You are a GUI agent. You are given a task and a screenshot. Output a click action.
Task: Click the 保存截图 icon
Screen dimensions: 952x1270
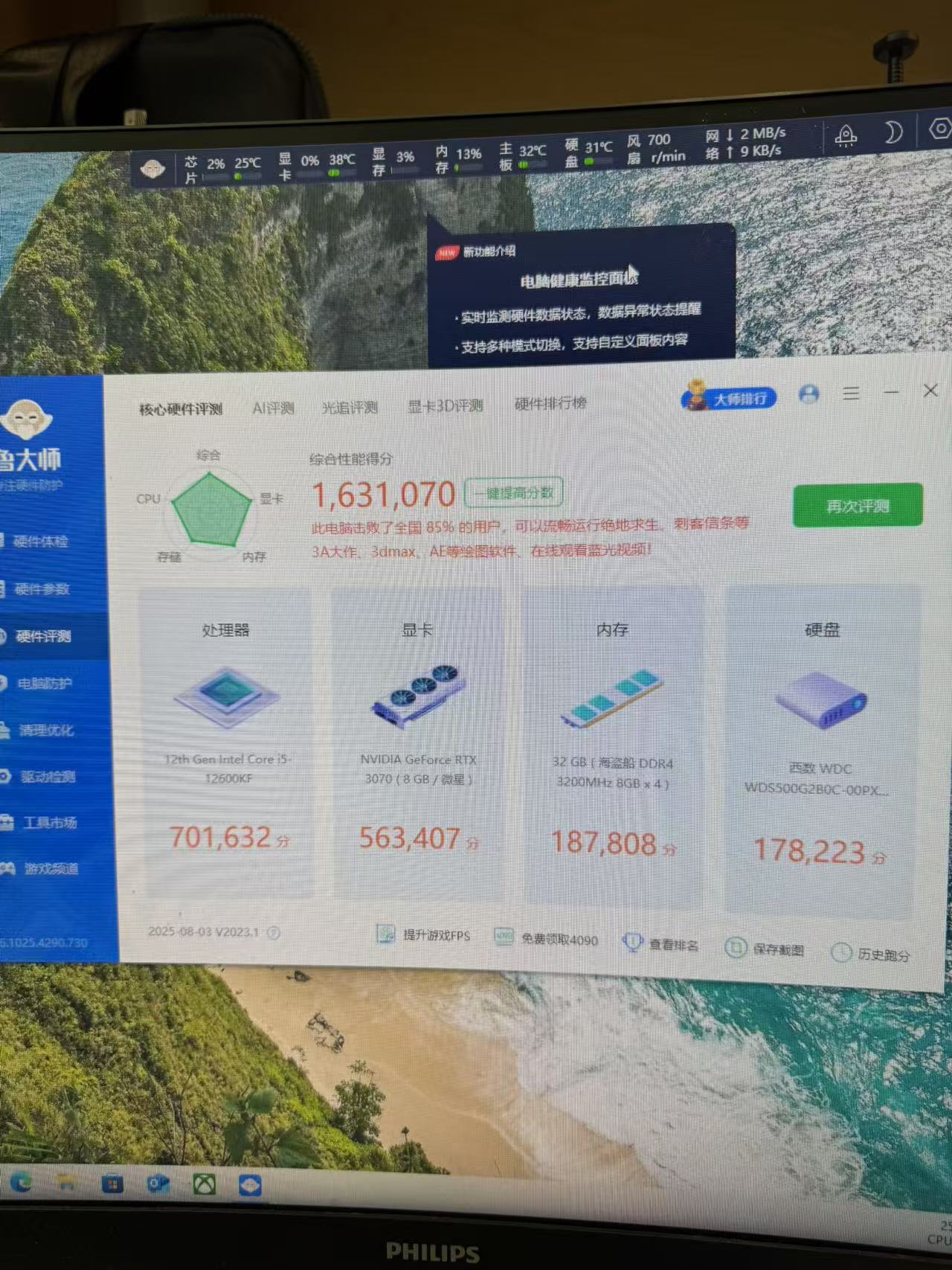736,948
